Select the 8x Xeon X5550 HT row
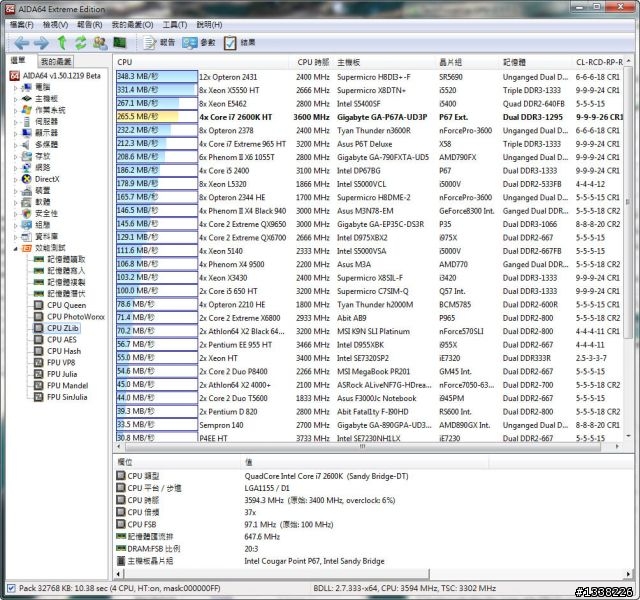Screen dimensions: 640x600 tap(369, 90)
